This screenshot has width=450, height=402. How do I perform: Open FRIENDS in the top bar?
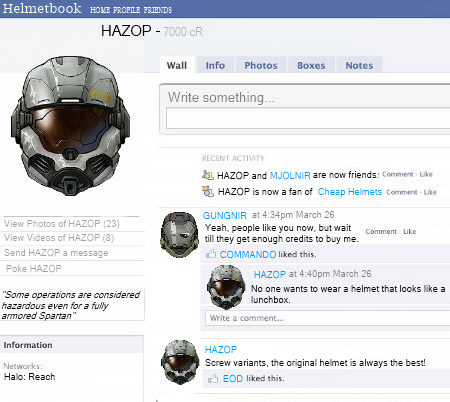(158, 10)
